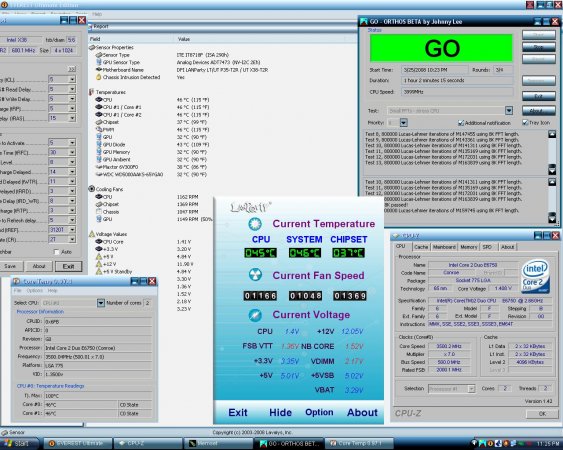
Task: Click the Cooling Fans section icon
Action: coord(92,189)
